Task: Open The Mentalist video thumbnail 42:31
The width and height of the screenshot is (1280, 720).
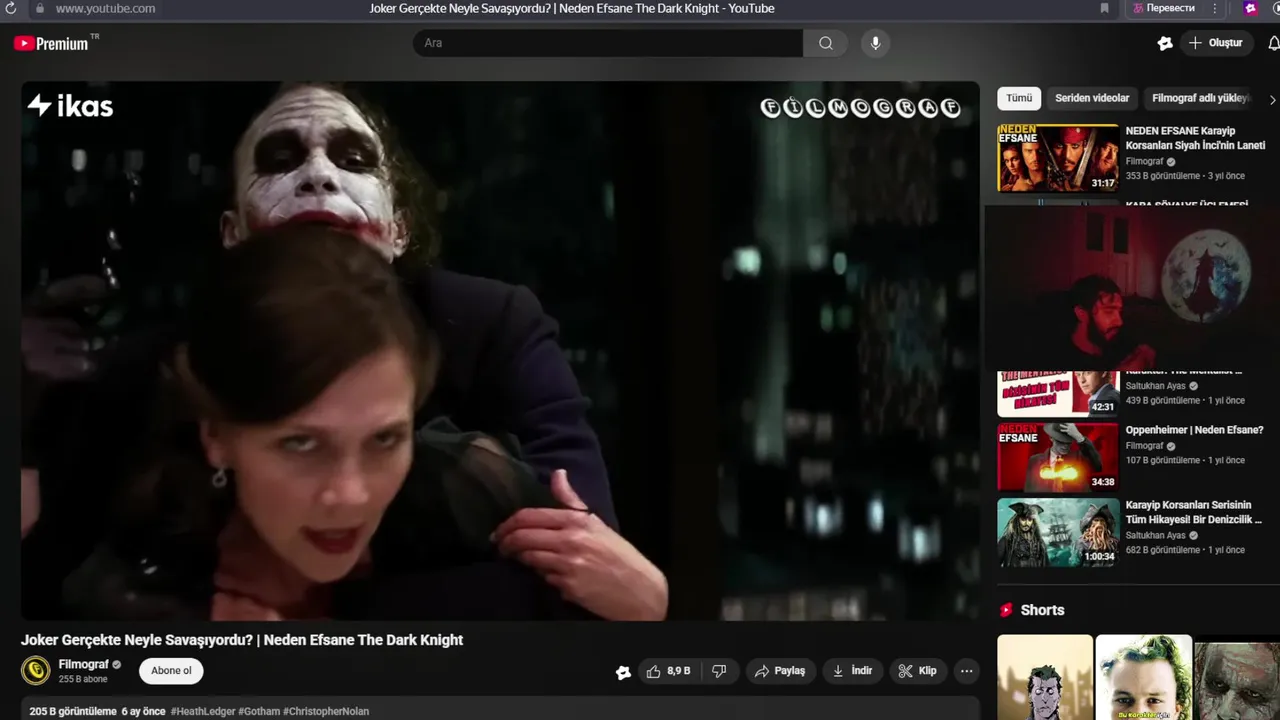Action: click(1058, 393)
